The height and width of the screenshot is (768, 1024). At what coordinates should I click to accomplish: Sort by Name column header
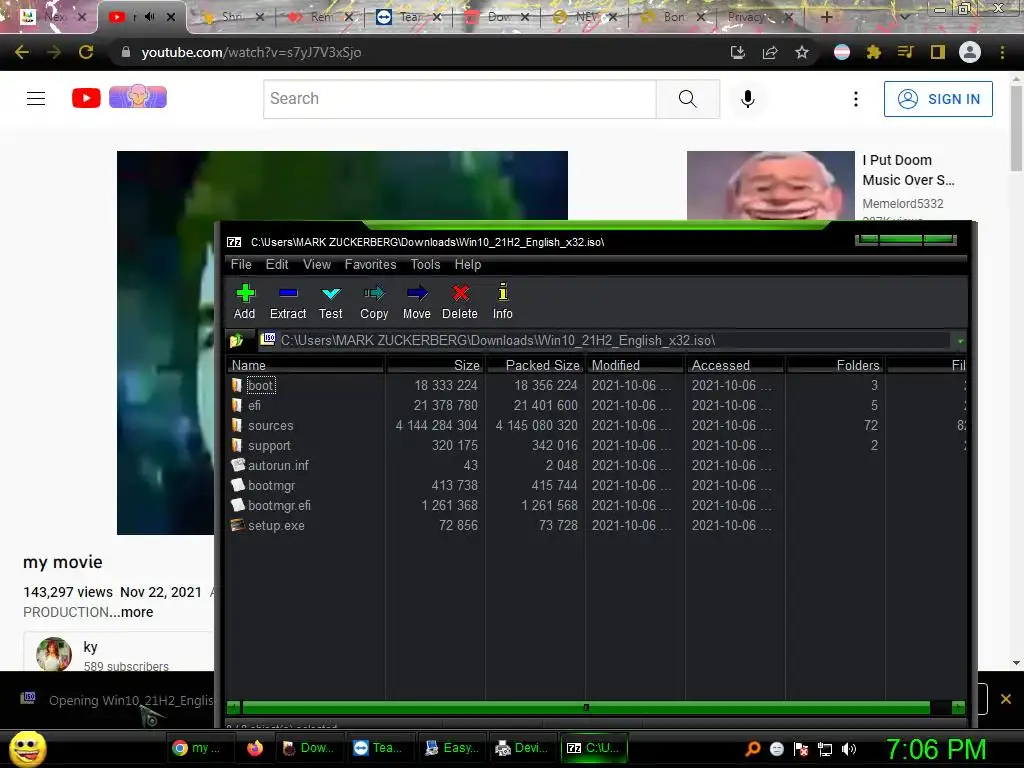click(305, 365)
